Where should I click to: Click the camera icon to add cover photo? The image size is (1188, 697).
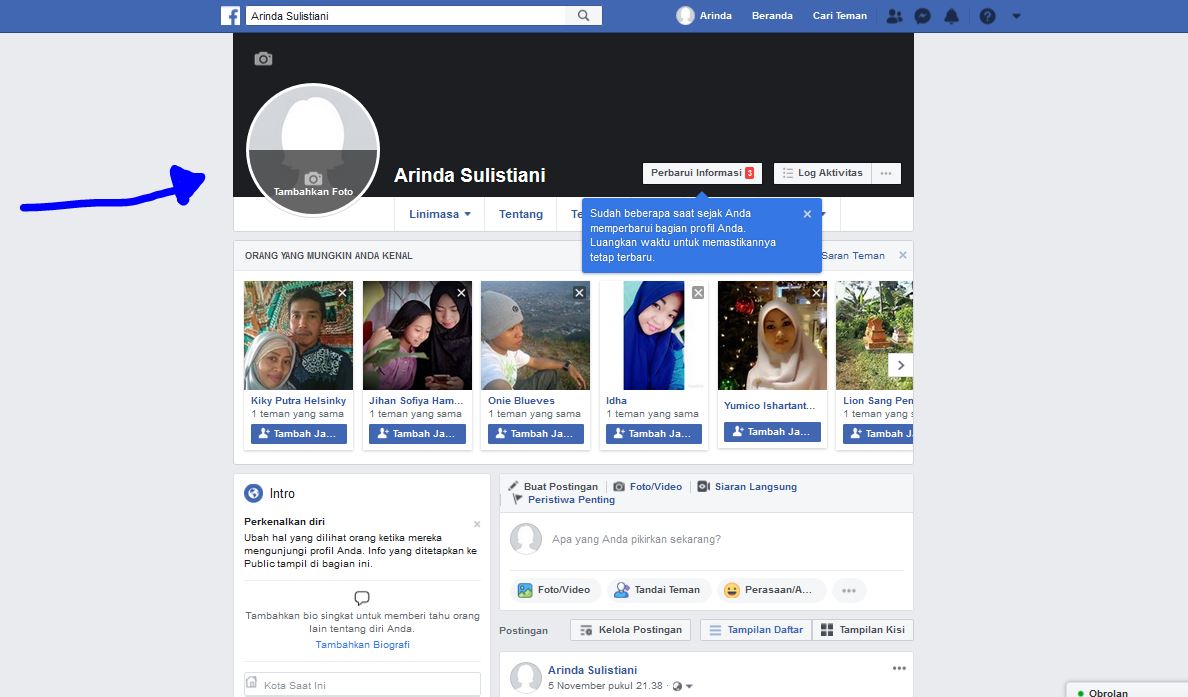click(263, 59)
